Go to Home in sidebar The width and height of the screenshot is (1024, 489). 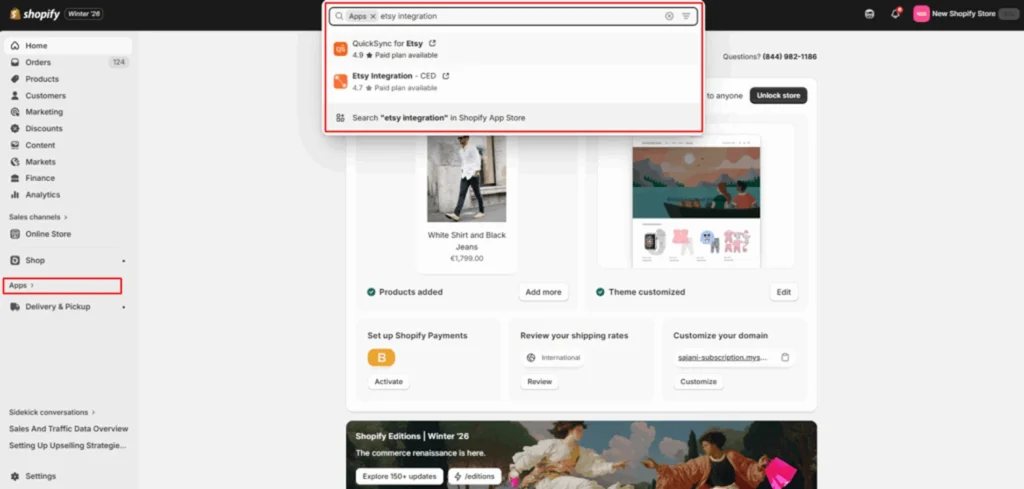tap(68, 46)
